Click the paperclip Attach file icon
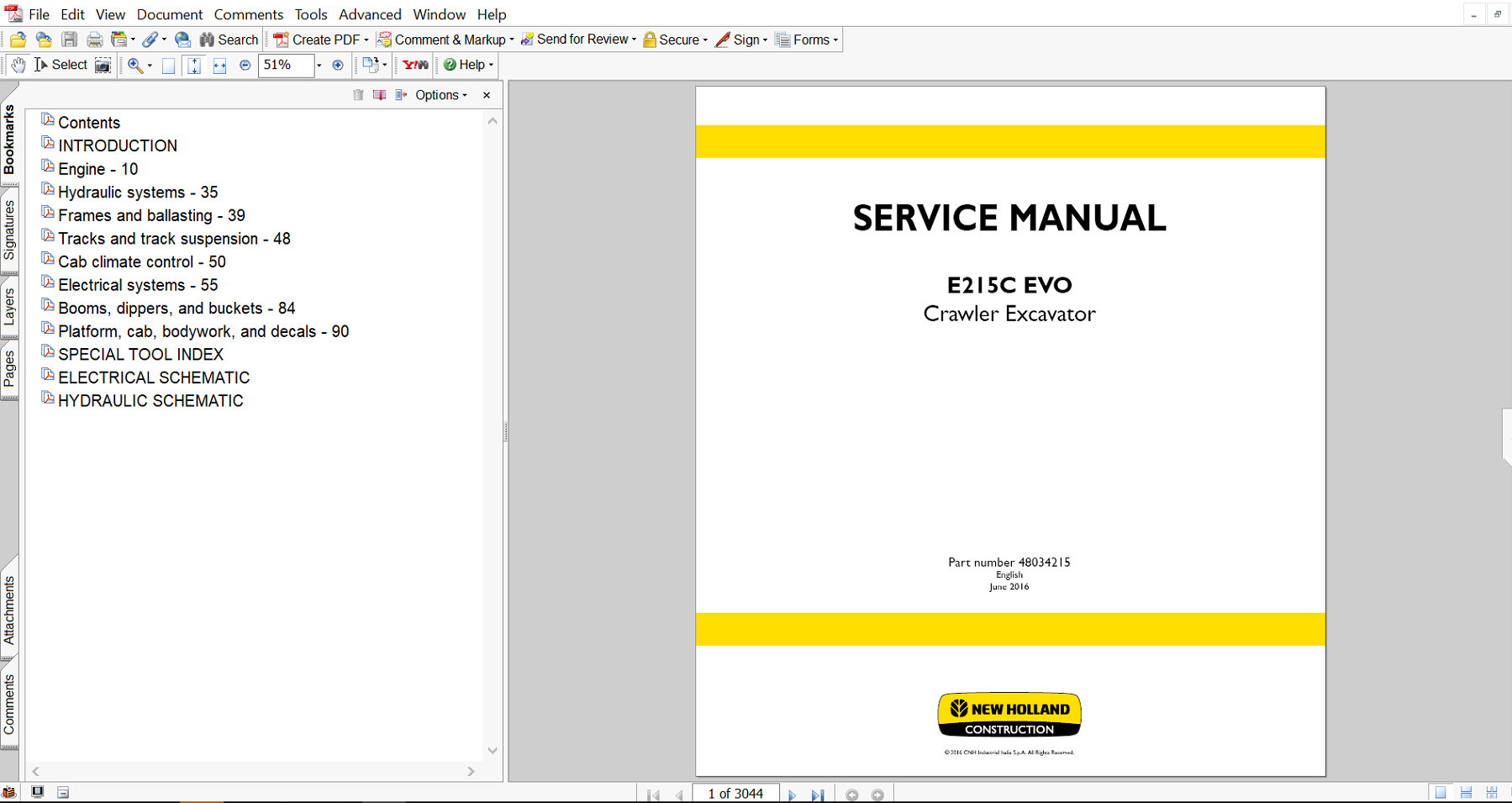1512x803 pixels. (150, 40)
